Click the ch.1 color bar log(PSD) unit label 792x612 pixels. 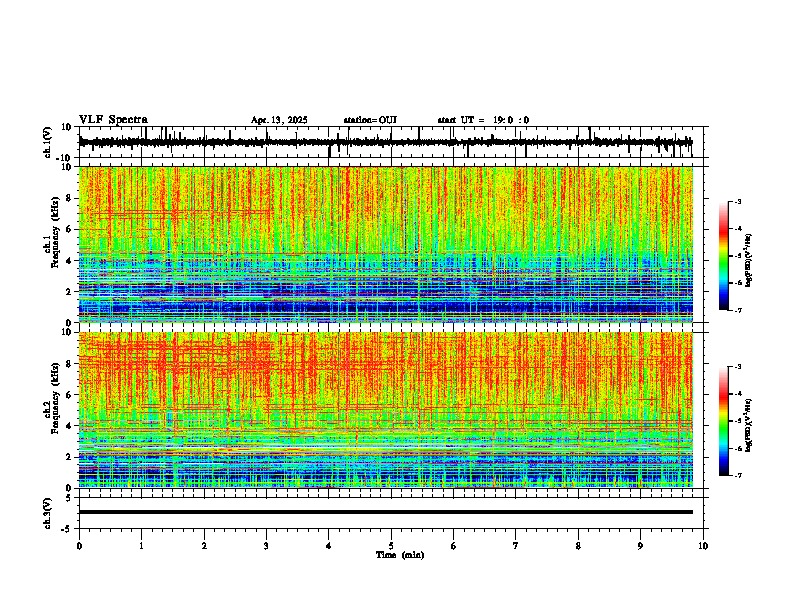[x=749, y=261]
